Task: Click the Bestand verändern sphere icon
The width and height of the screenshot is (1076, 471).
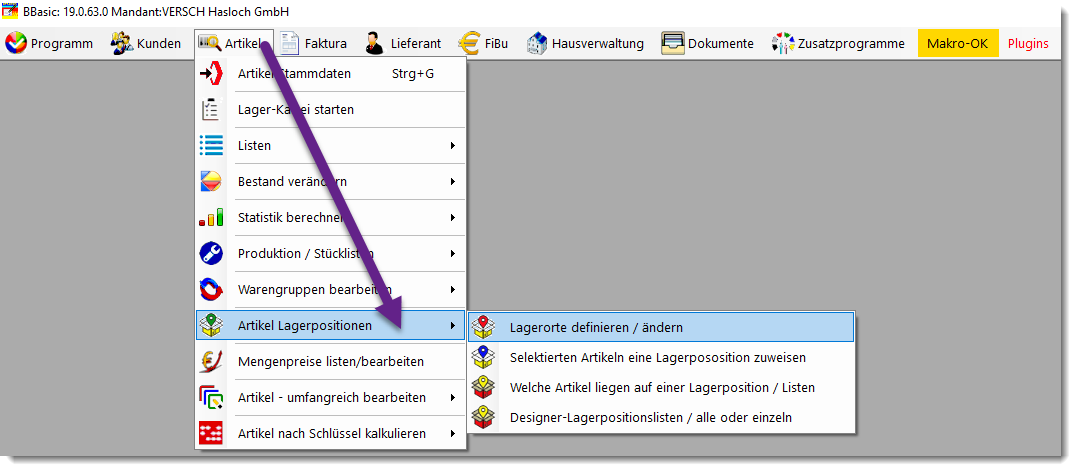Action: [x=211, y=182]
